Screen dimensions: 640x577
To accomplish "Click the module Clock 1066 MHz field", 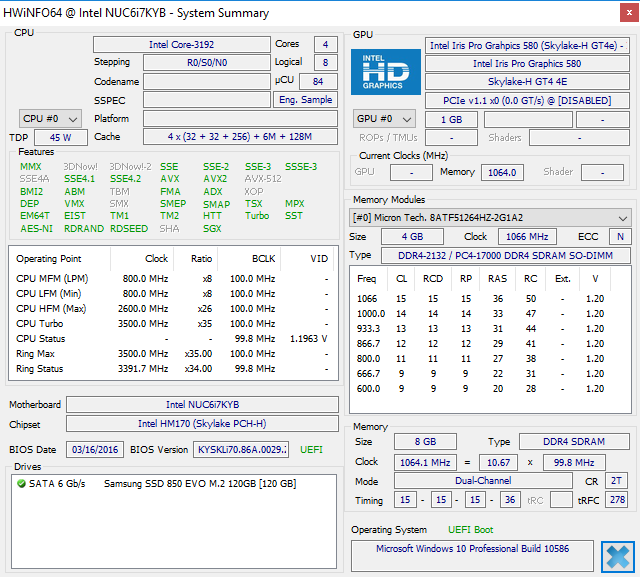I will pos(527,237).
